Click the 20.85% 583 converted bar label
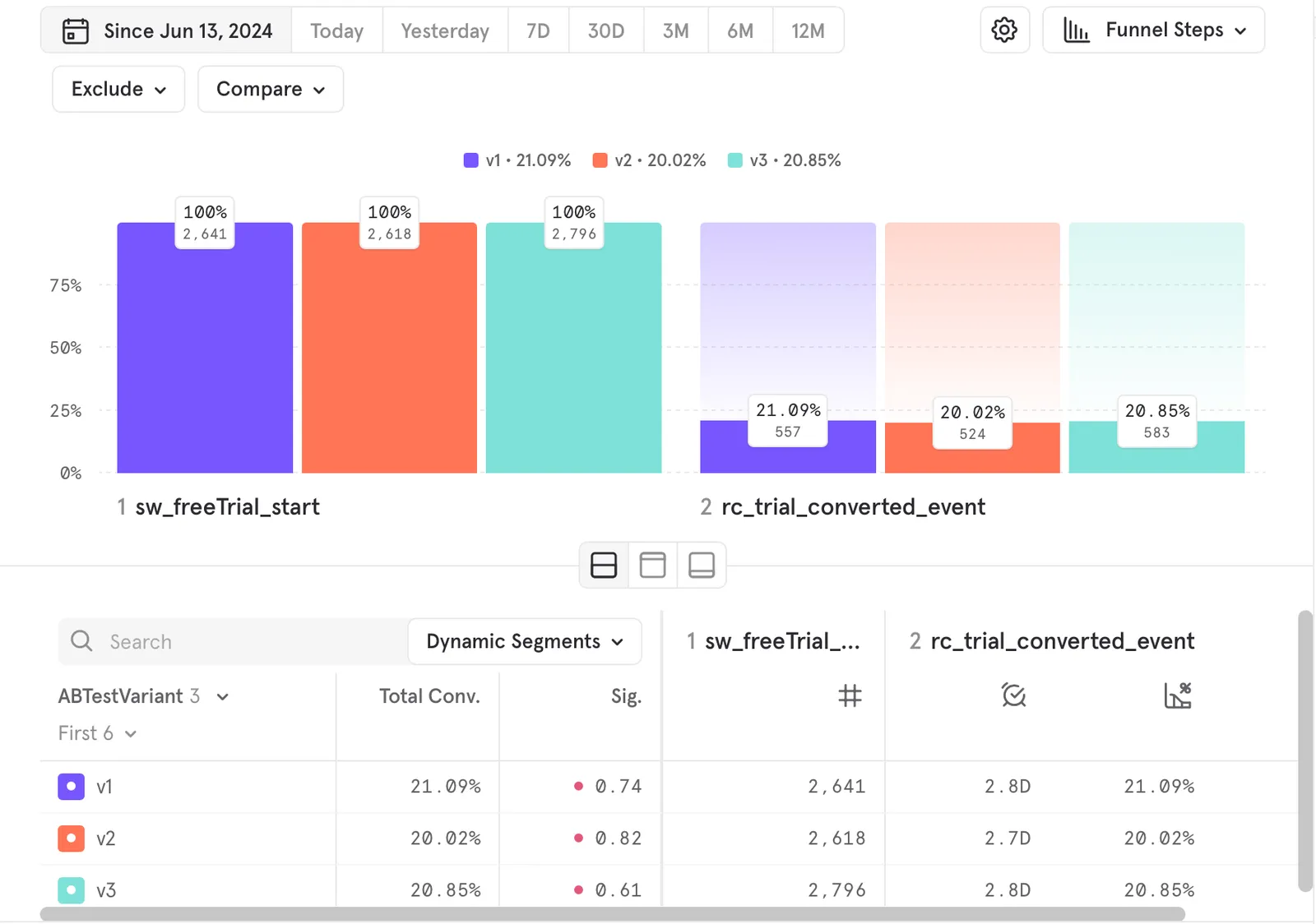1316x924 pixels. pyautogui.click(x=1156, y=421)
